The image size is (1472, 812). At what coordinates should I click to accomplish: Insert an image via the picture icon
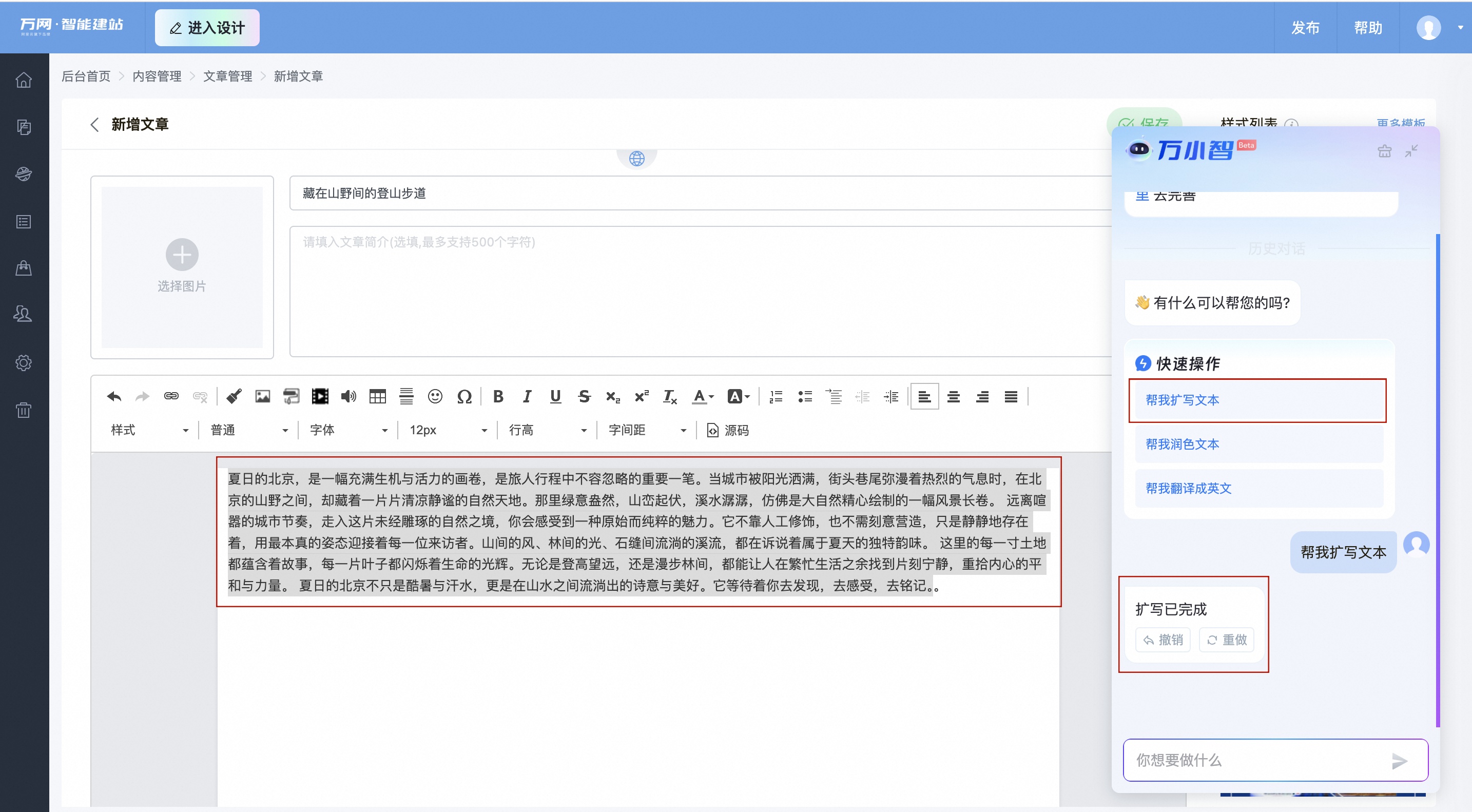coord(262,397)
